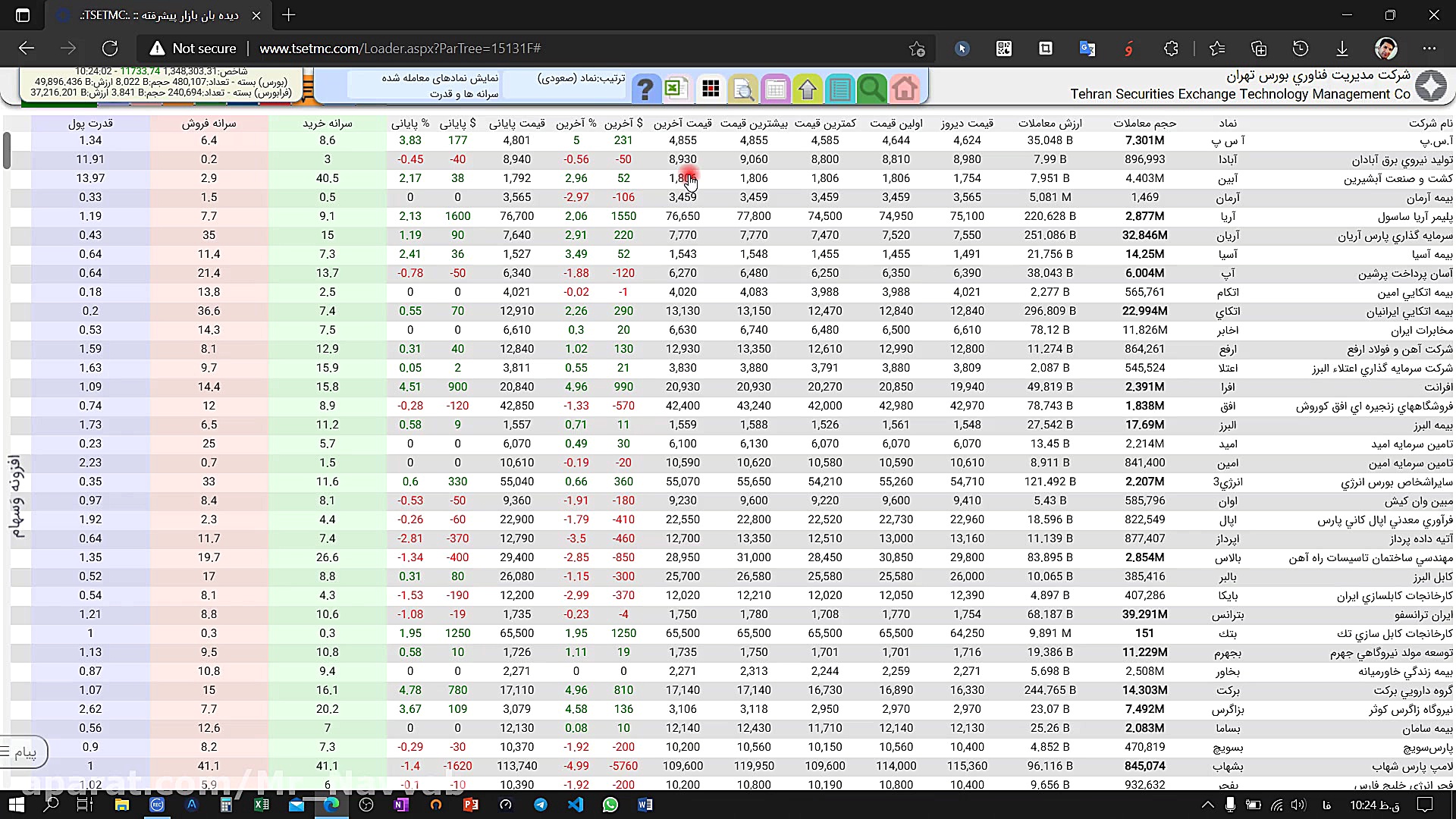The height and width of the screenshot is (819, 1456).
Task: Export data with the Excel icon
Action: tap(675, 89)
